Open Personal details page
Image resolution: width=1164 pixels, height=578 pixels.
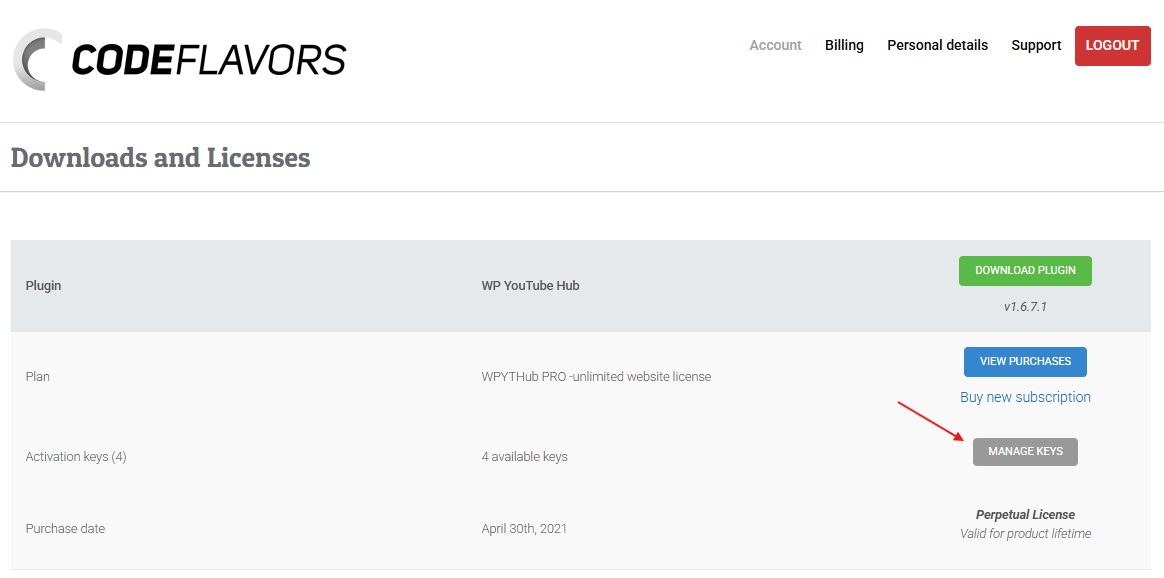[x=938, y=45]
